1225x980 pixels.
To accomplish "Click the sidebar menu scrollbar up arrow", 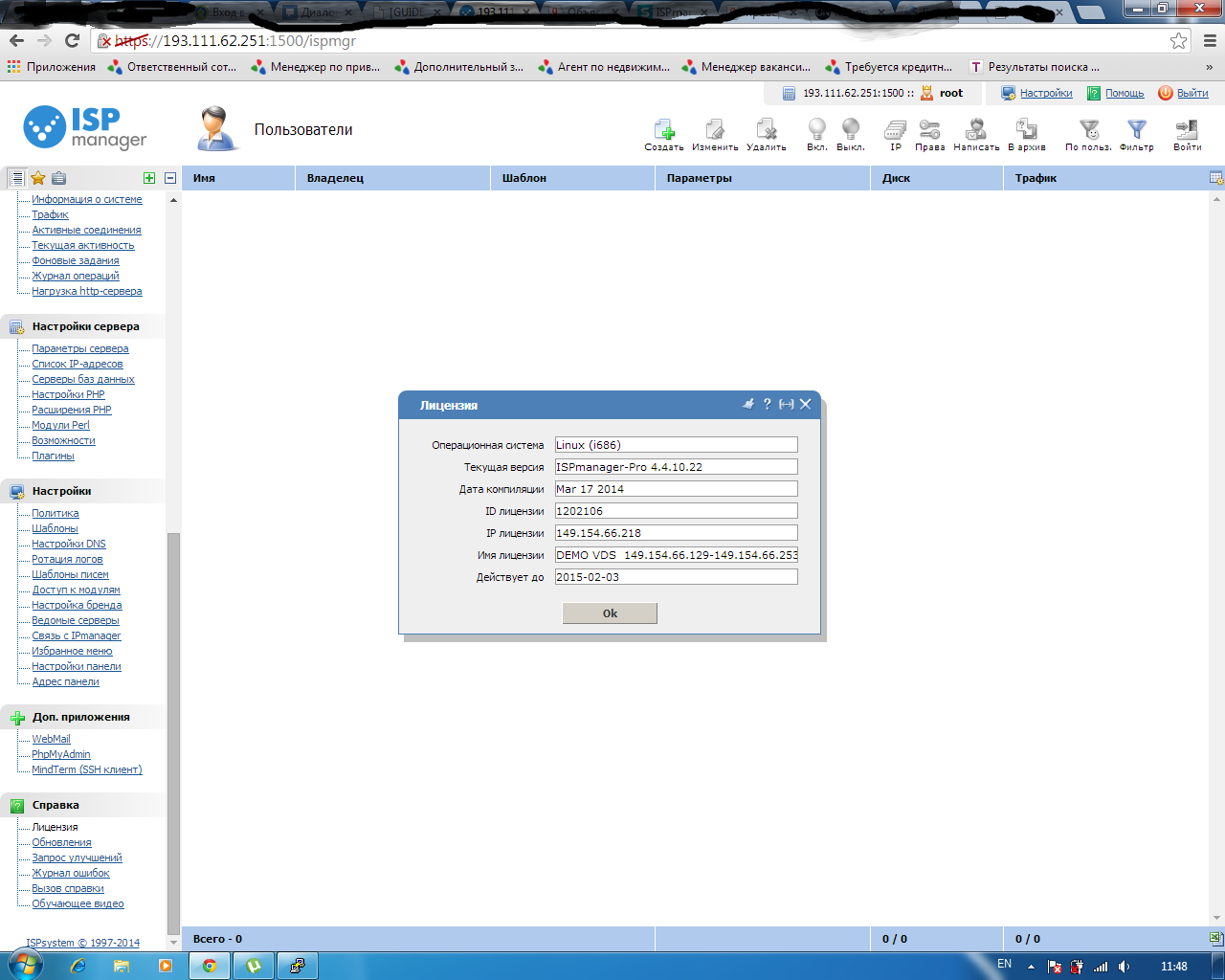I will (173, 200).
